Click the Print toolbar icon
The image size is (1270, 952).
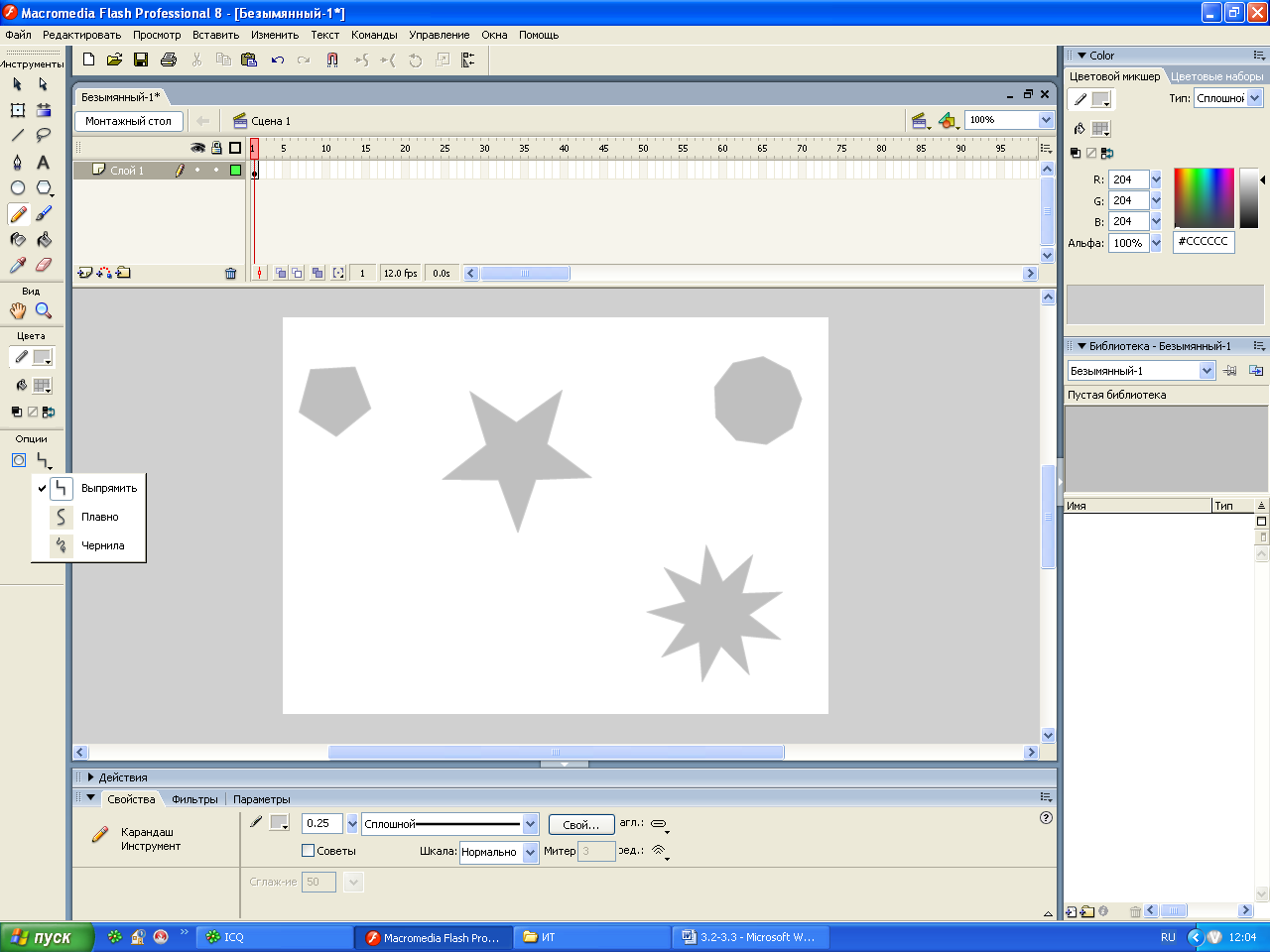point(169,59)
